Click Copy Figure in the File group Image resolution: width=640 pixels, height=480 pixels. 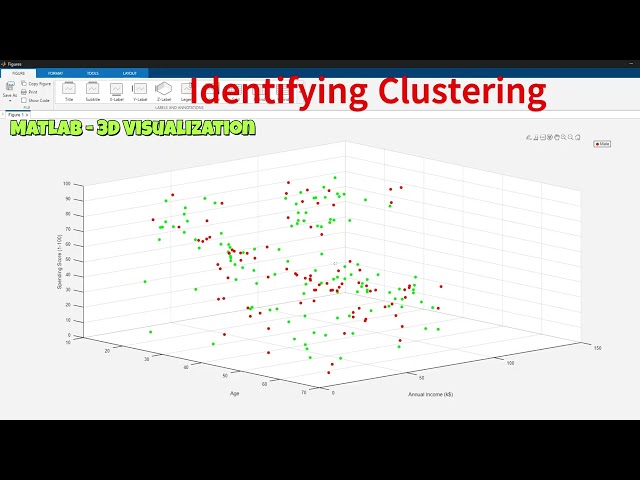36,84
